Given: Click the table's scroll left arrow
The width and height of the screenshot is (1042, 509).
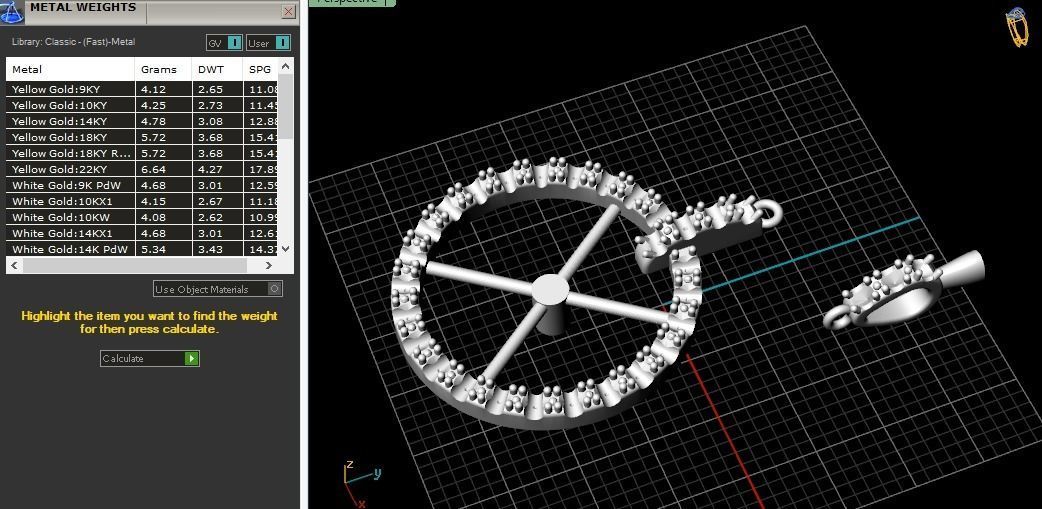Looking at the screenshot, I should 15,265.
